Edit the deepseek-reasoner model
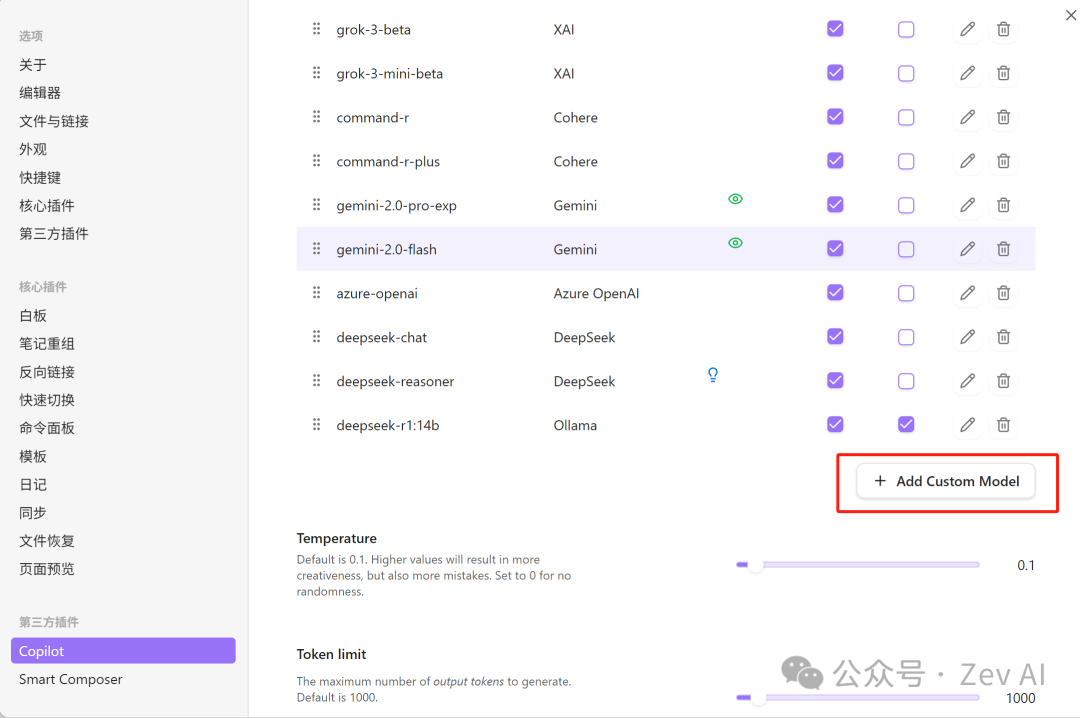 point(967,381)
